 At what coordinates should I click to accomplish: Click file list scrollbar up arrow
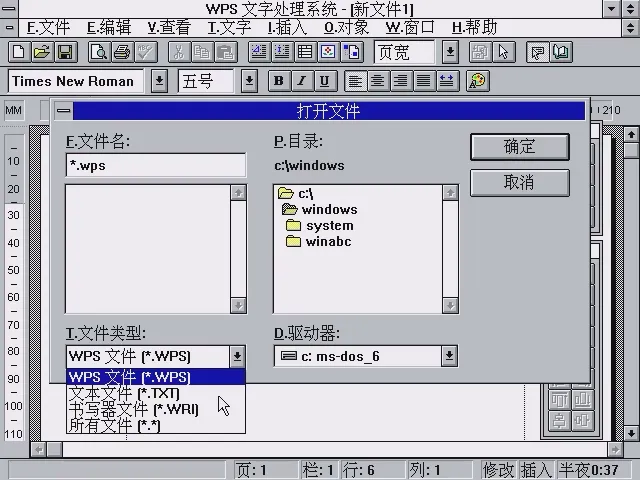point(238,193)
